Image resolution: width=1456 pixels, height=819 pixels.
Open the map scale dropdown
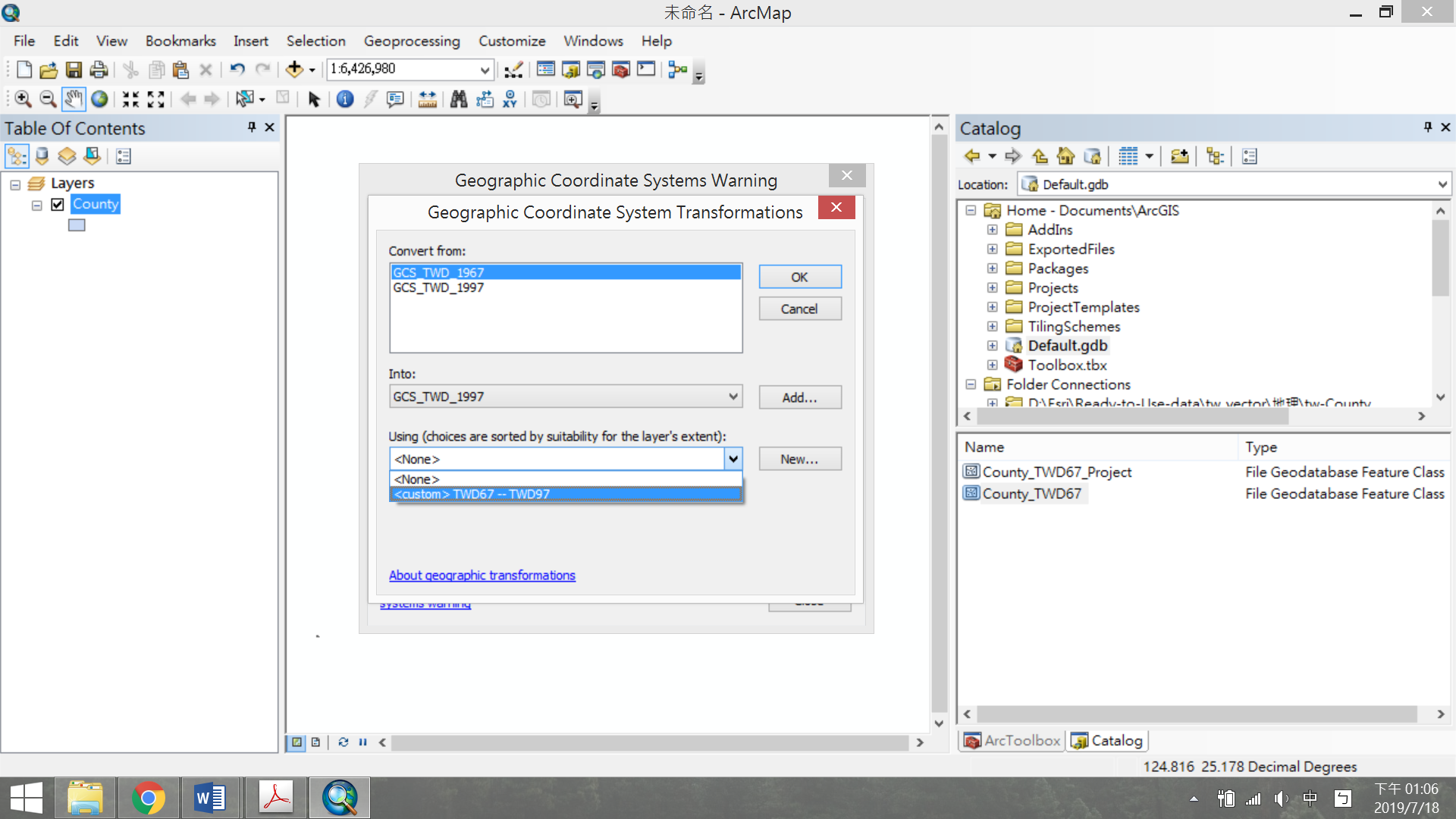[485, 70]
